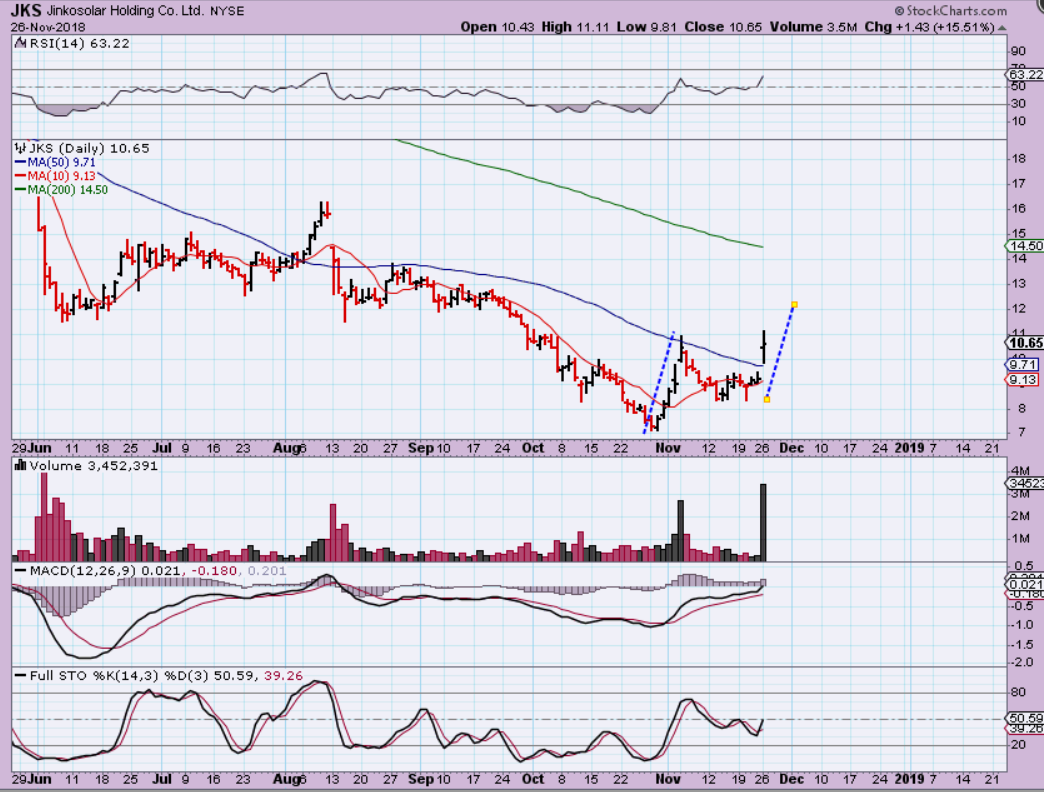Click the volume bars icon beside Volume label
Image resolution: width=1044 pixels, height=792 pixels.
pyautogui.click(x=20, y=465)
